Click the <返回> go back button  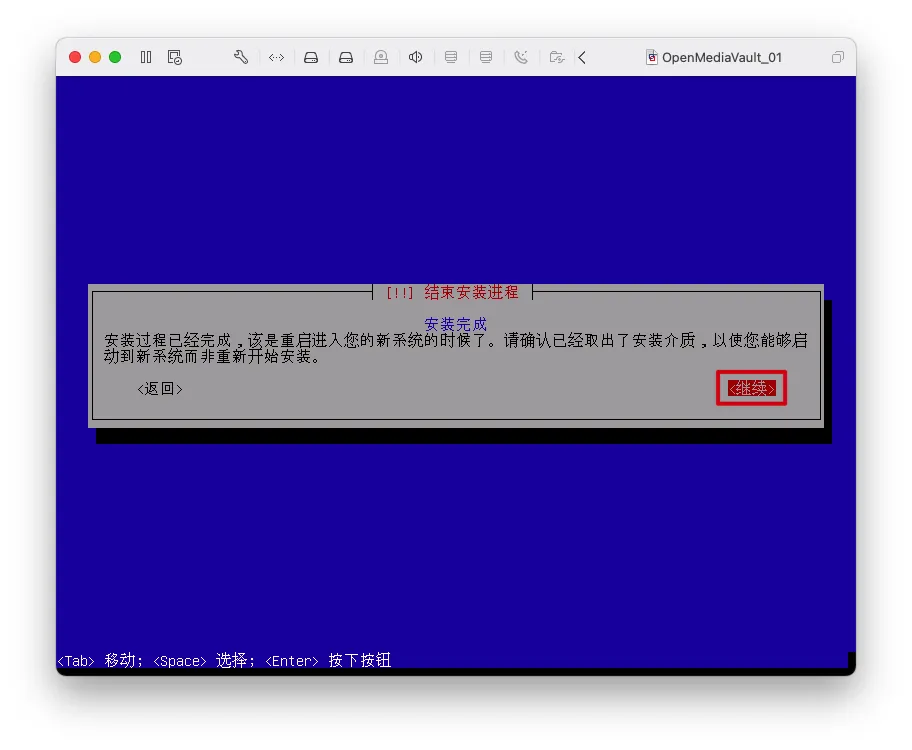tap(160, 388)
